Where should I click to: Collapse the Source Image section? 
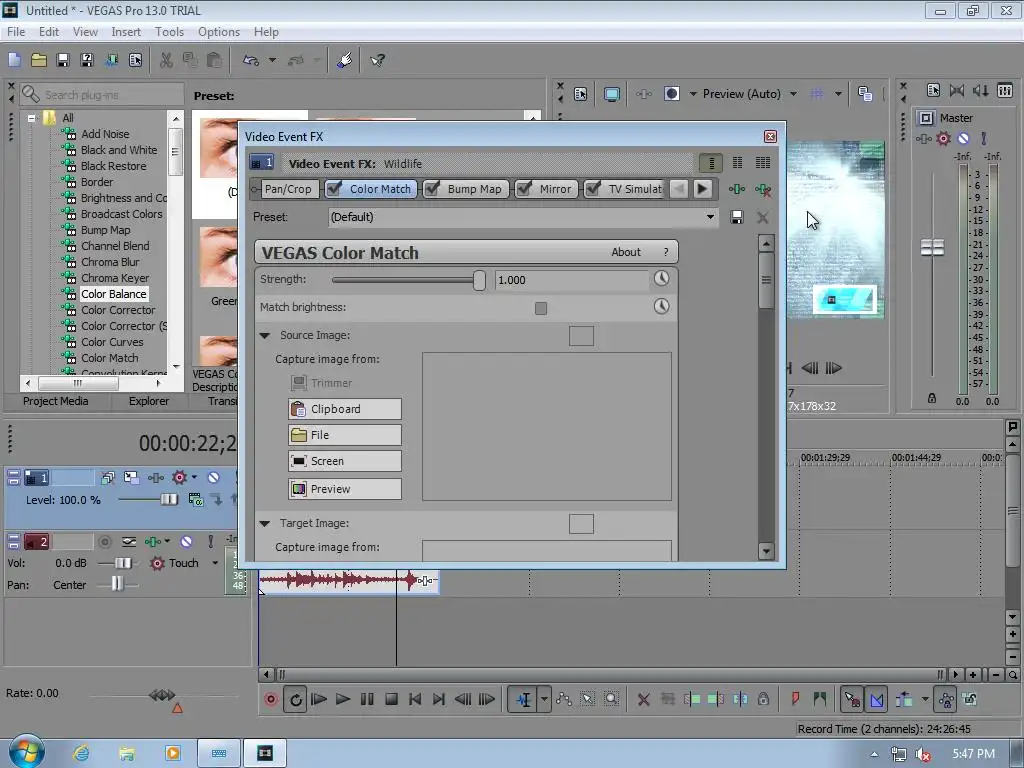tap(264, 335)
